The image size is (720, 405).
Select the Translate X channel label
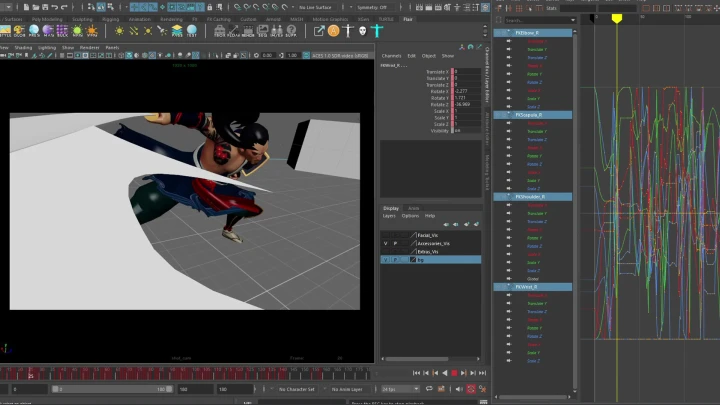click(x=437, y=72)
